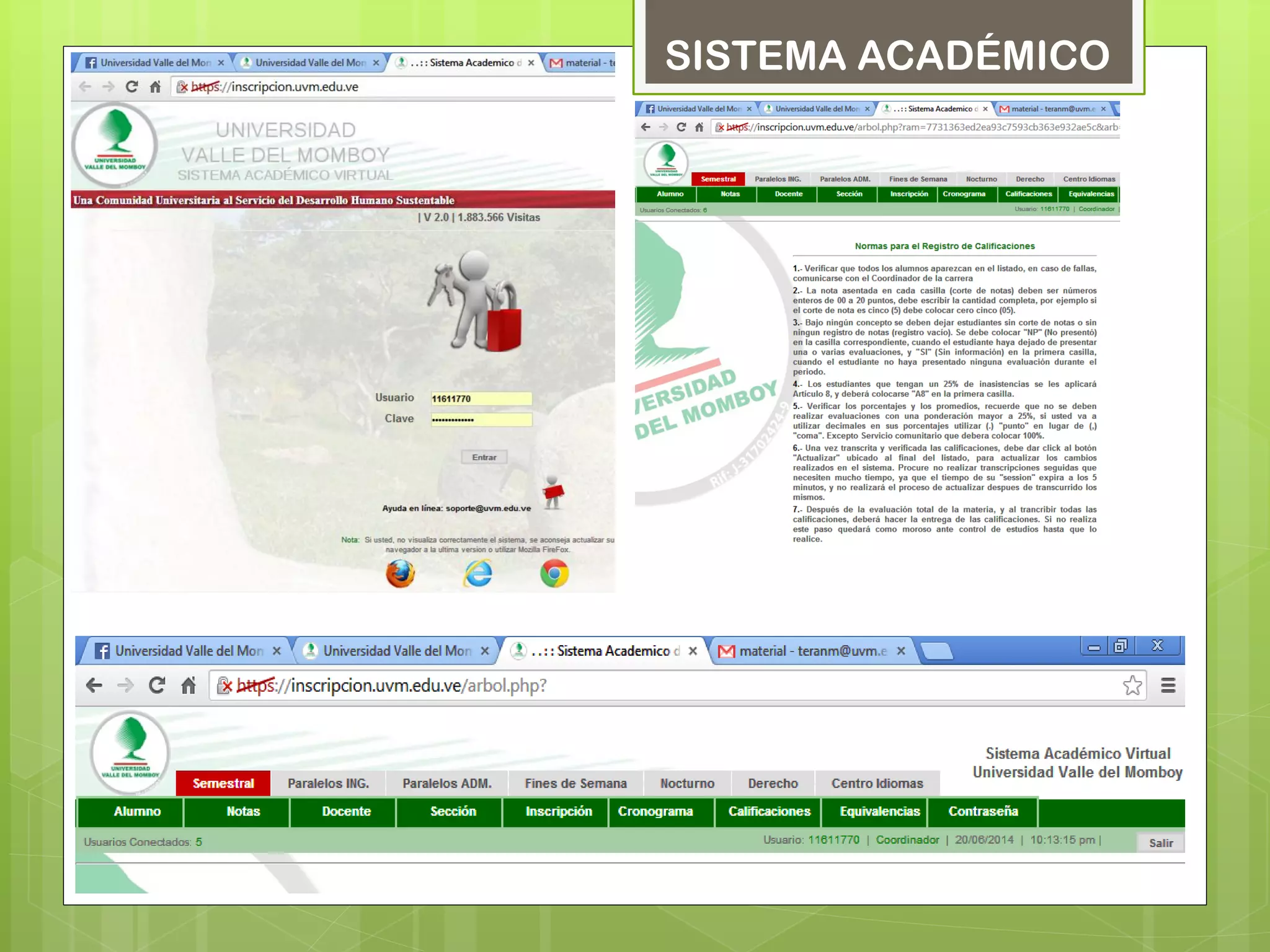Select Semestral tab in top-right browser

(718, 179)
